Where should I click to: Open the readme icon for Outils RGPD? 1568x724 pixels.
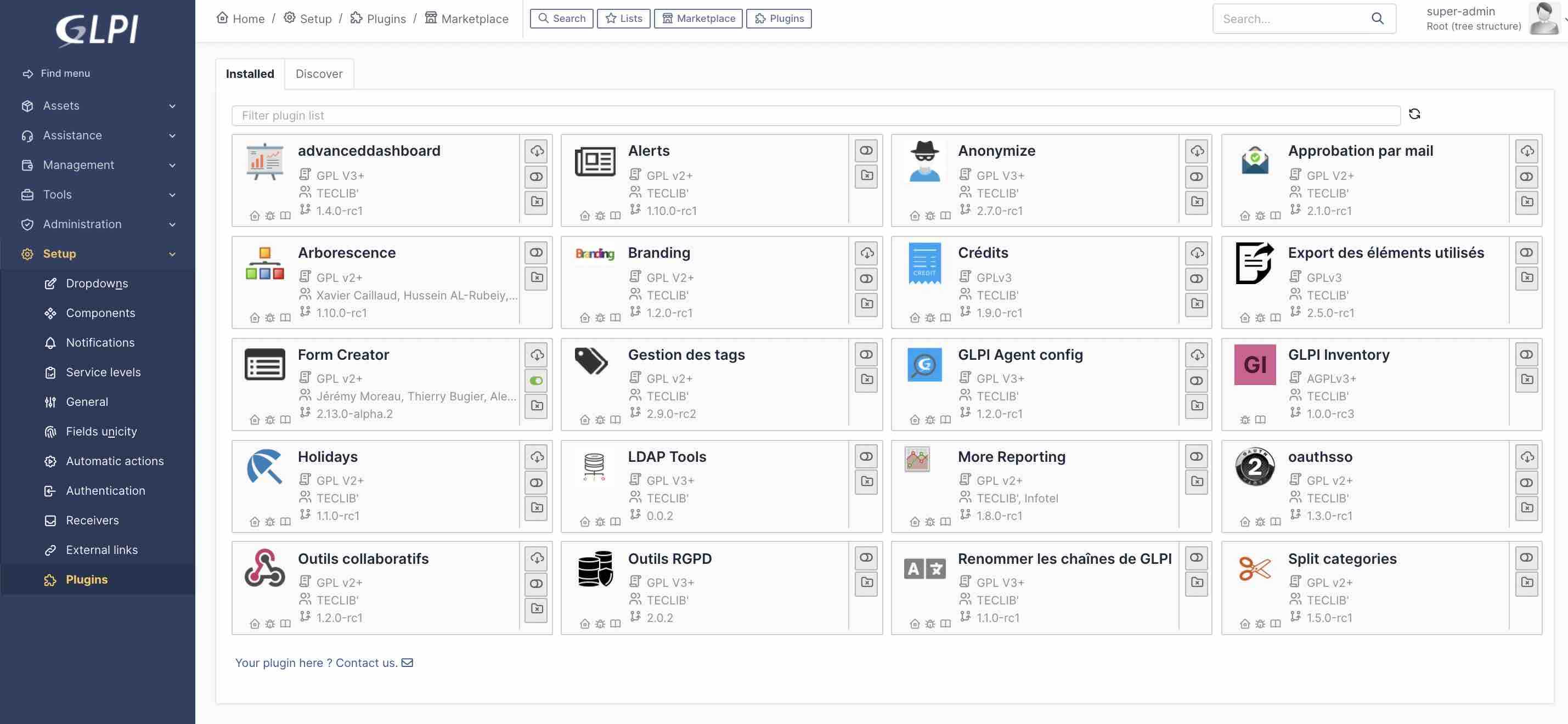tap(616, 624)
